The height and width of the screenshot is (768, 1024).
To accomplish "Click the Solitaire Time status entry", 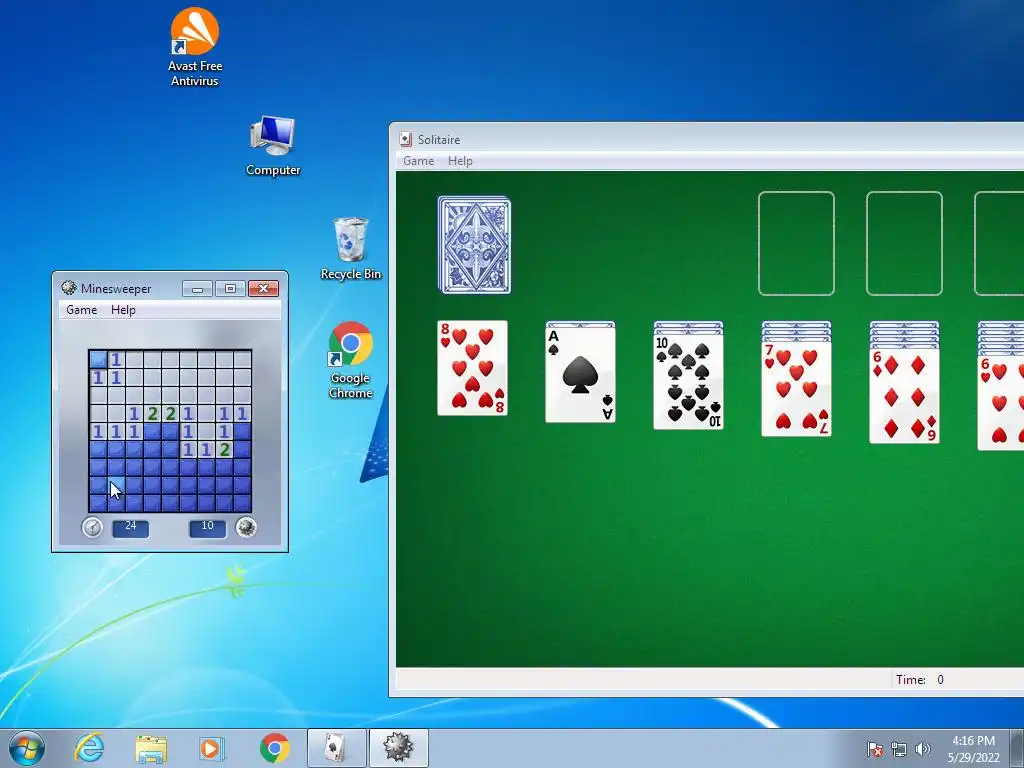I will tap(920, 680).
